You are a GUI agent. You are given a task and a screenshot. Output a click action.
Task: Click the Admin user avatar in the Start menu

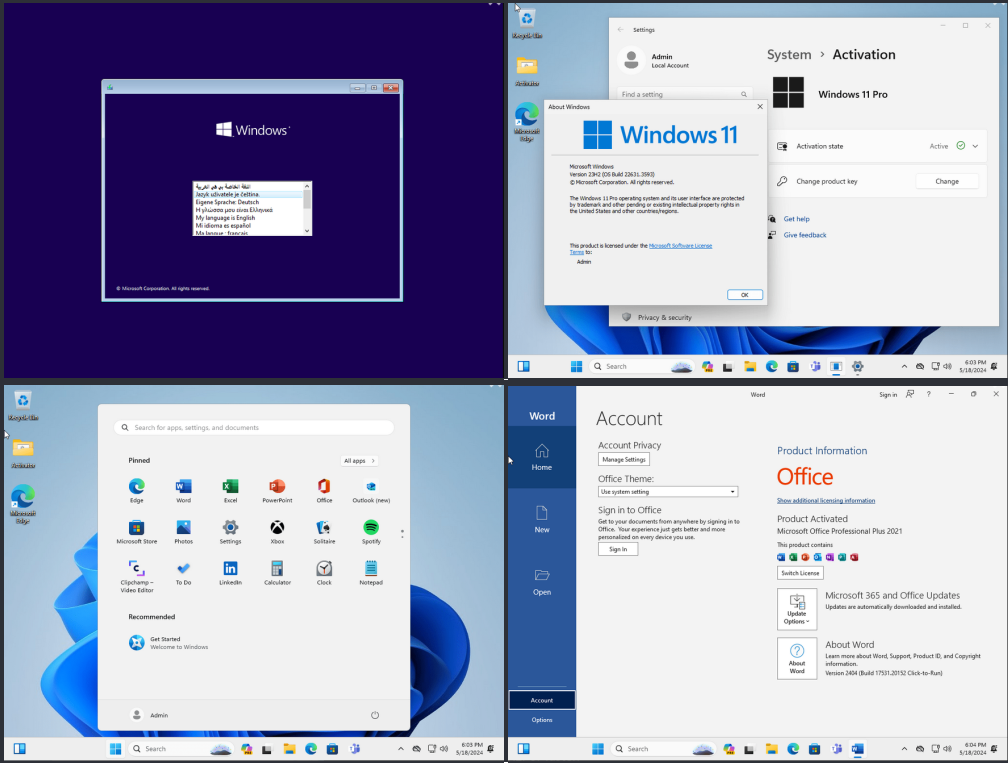pyautogui.click(x=136, y=715)
